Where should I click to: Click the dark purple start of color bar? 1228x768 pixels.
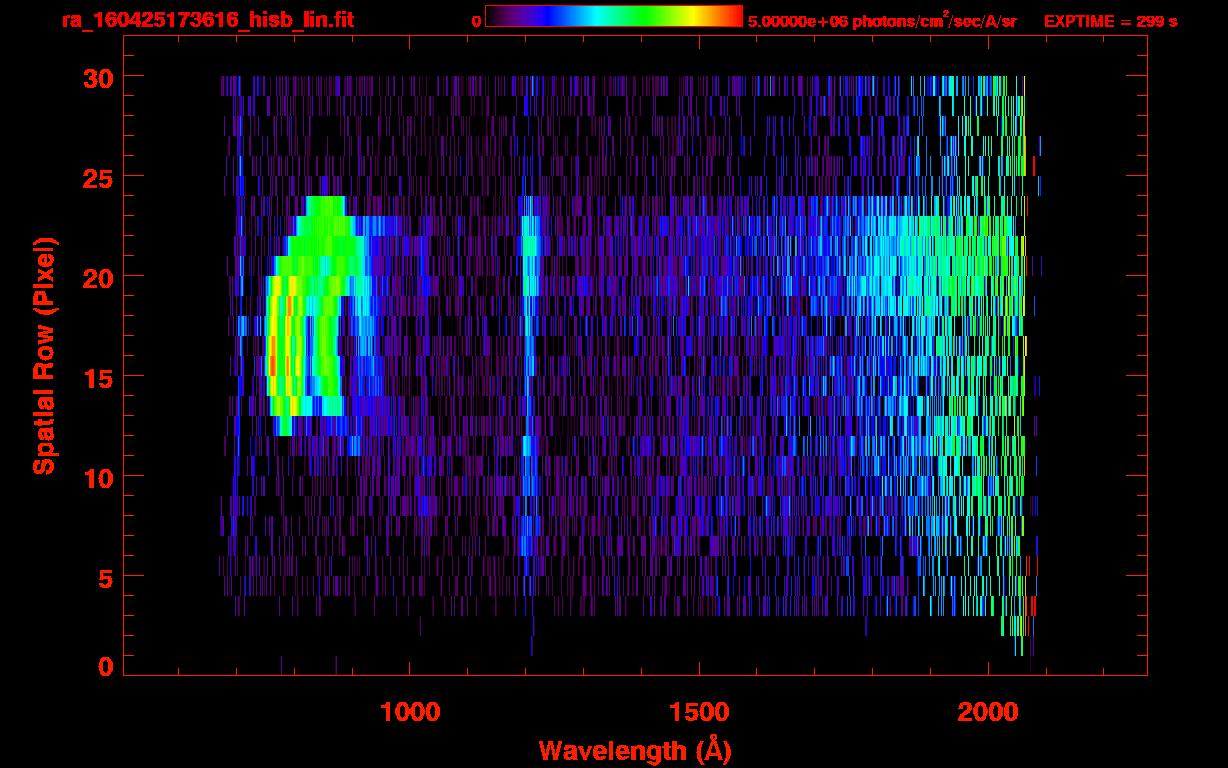pyautogui.click(x=497, y=17)
